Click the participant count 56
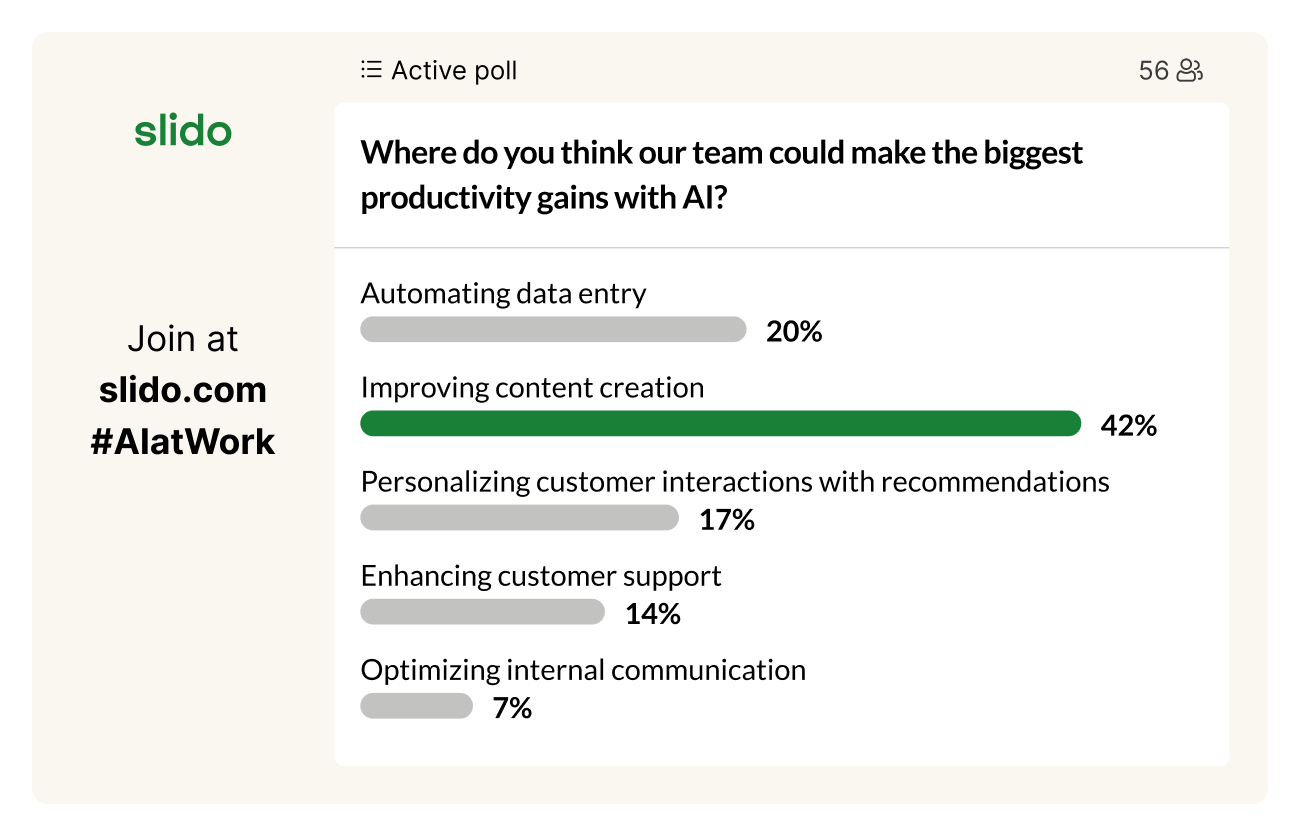The height and width of the screenshot is (836, 1300). (x=1153, y=71)
